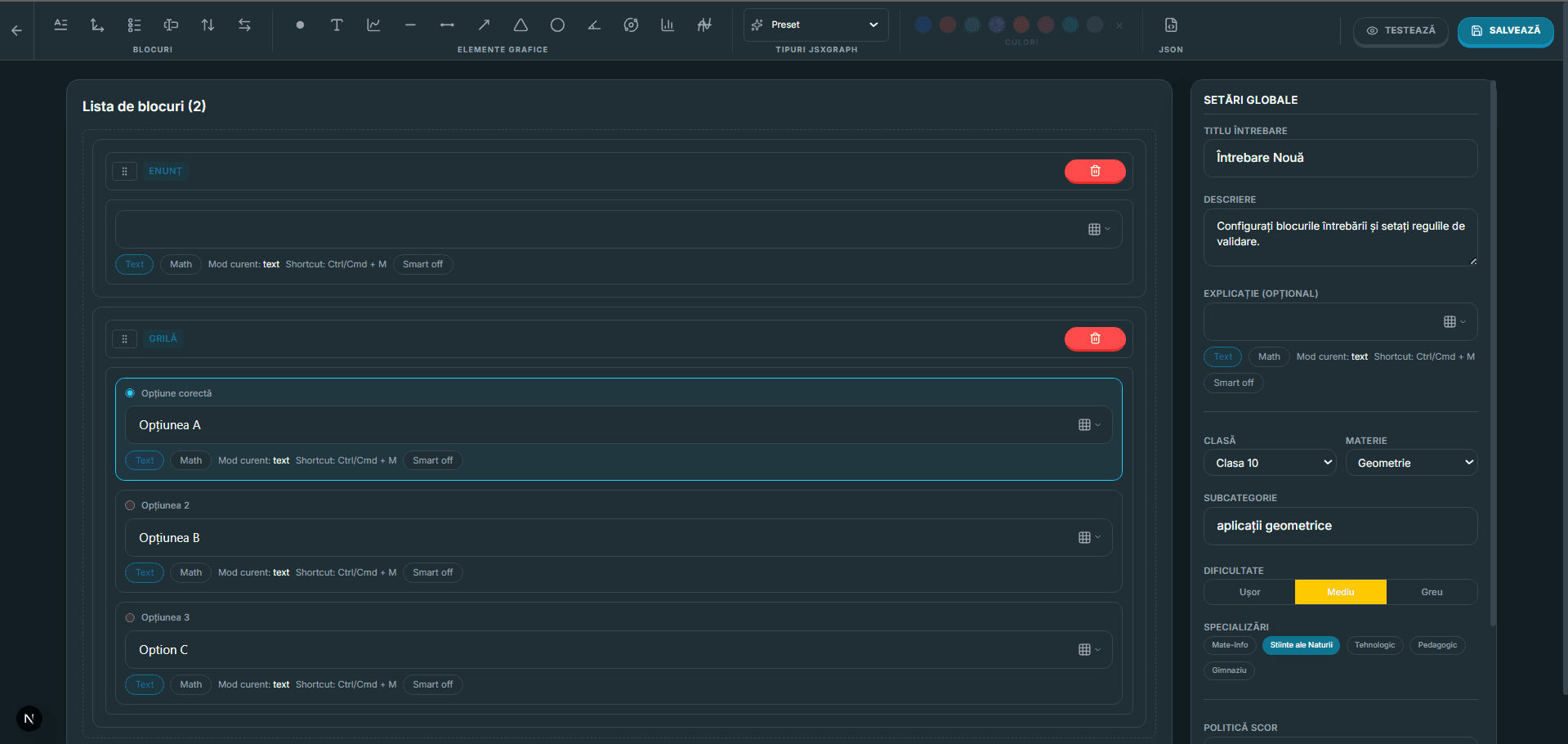Select the circle tool

pos(557,25)
